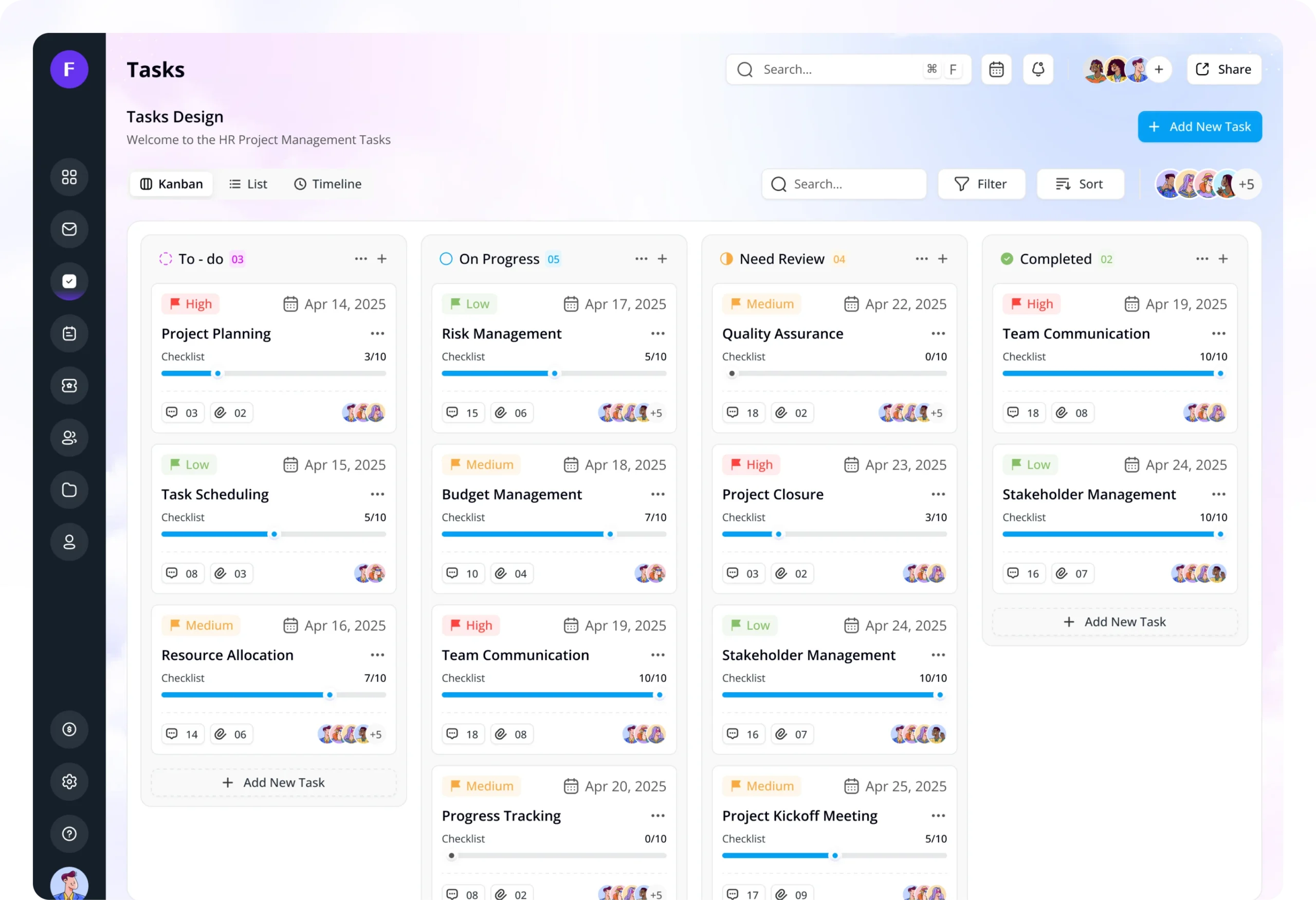Switch to the List view tab
The width and height of the screenshot is (1316, 900).
point(248,184)
